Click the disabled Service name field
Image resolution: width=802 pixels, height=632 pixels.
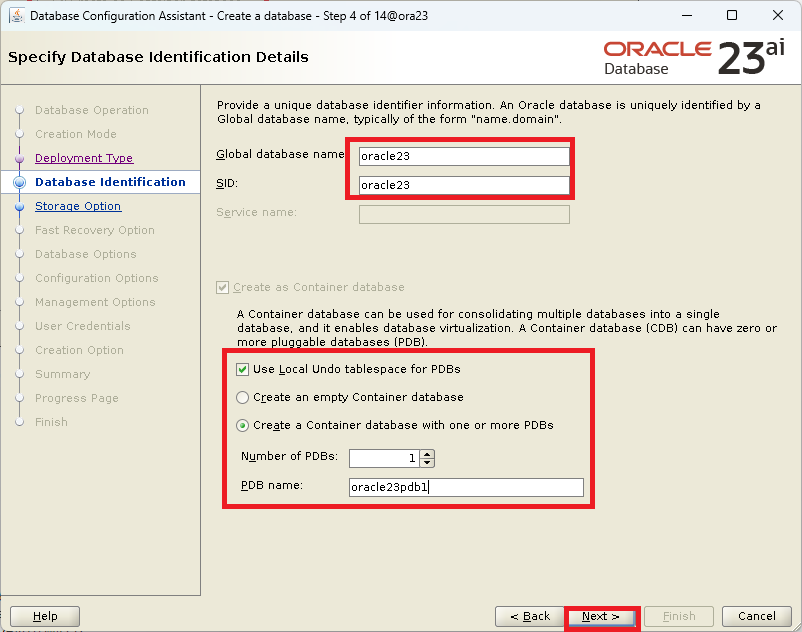click(x=464, y=214)
